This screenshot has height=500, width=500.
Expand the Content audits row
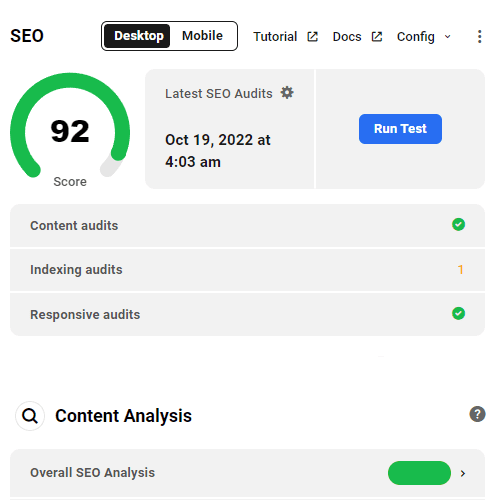[247, 226]
